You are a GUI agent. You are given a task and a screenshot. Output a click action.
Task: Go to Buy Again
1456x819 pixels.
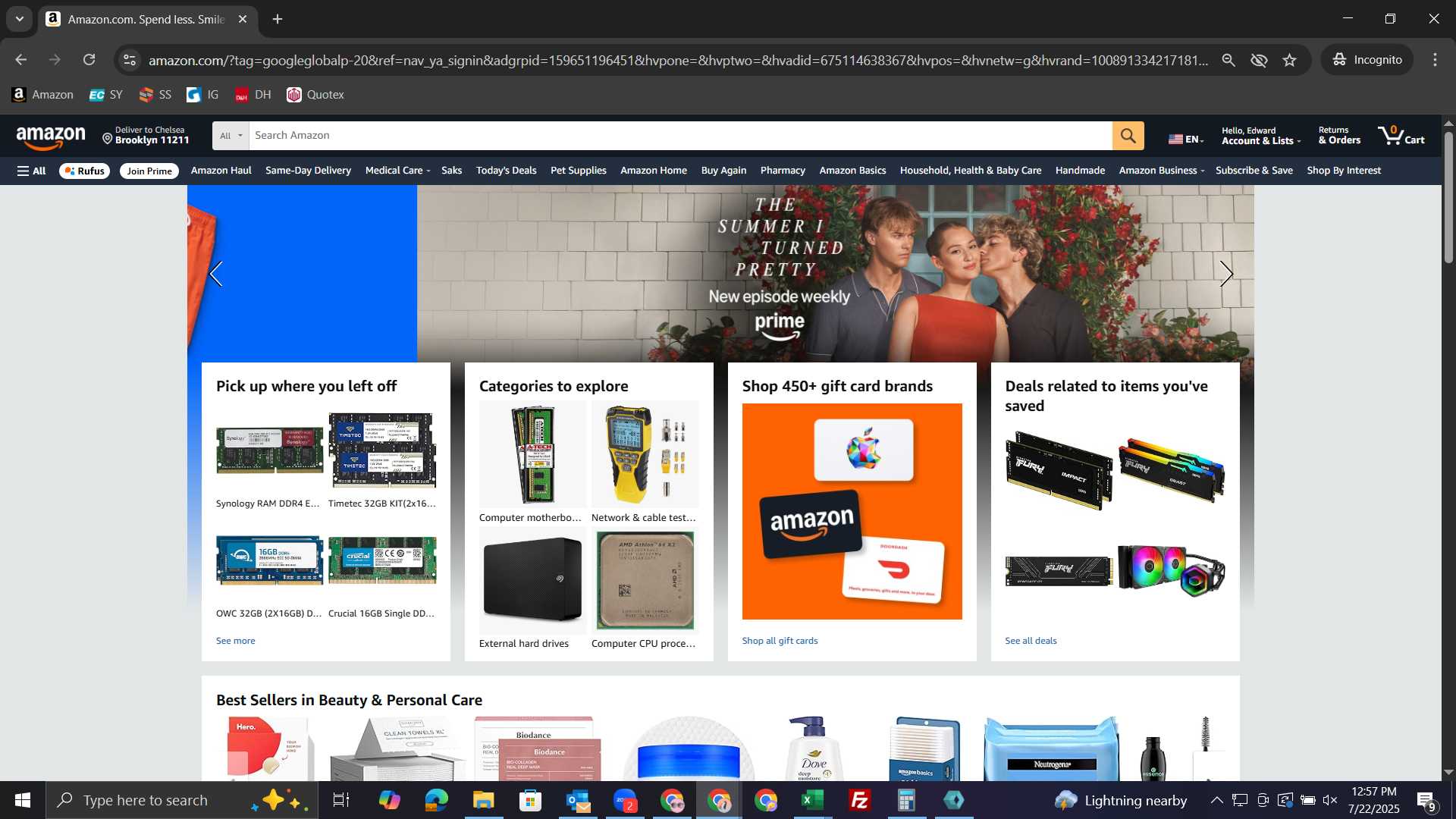723,171
